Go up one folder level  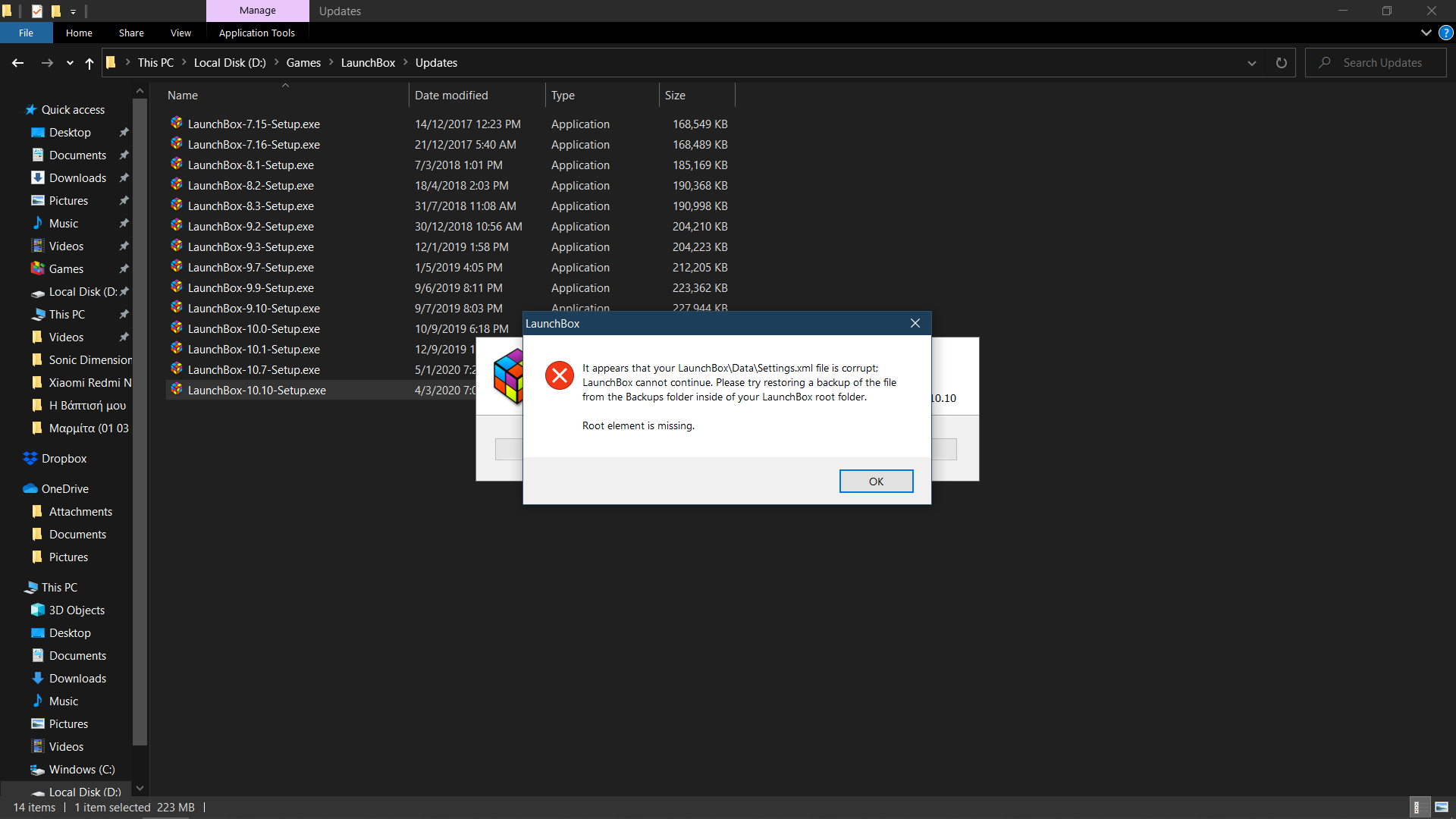pyautogui.click(x=89, y=63)
